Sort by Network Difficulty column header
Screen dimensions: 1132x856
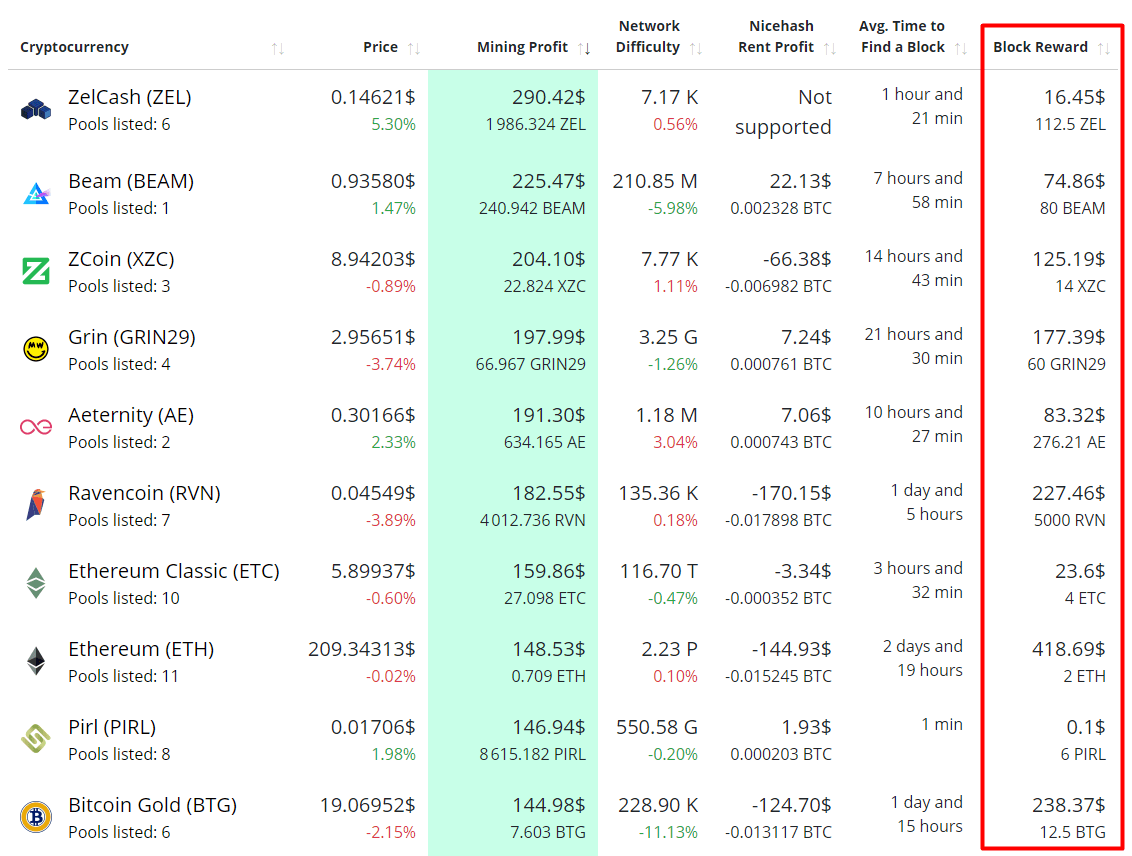pyautogui.click(x=696, y=48)
